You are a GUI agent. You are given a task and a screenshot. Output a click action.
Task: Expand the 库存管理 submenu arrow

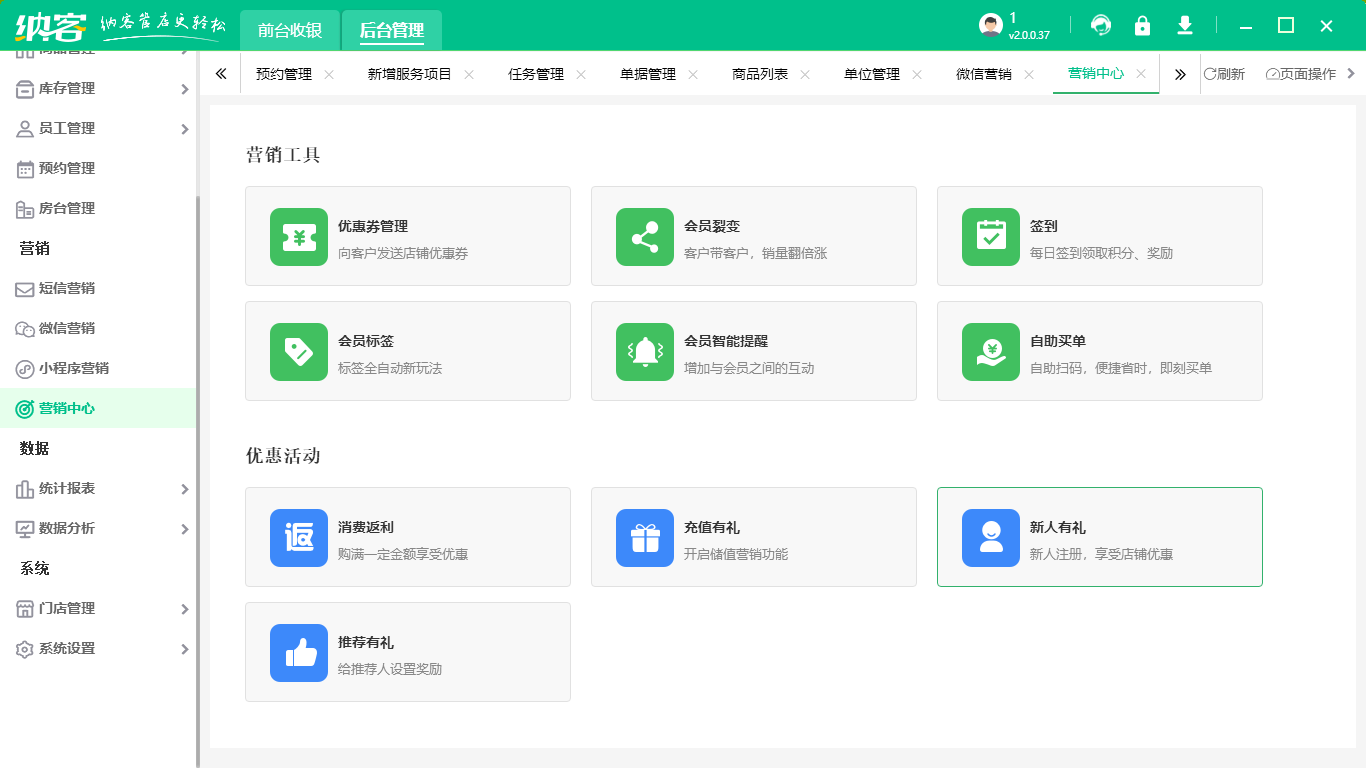(x=184, y=89)
